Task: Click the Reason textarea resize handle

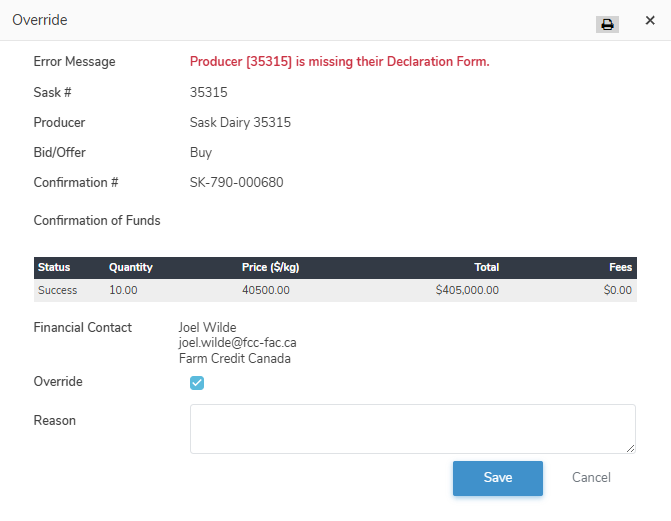Action: point(630,448)
